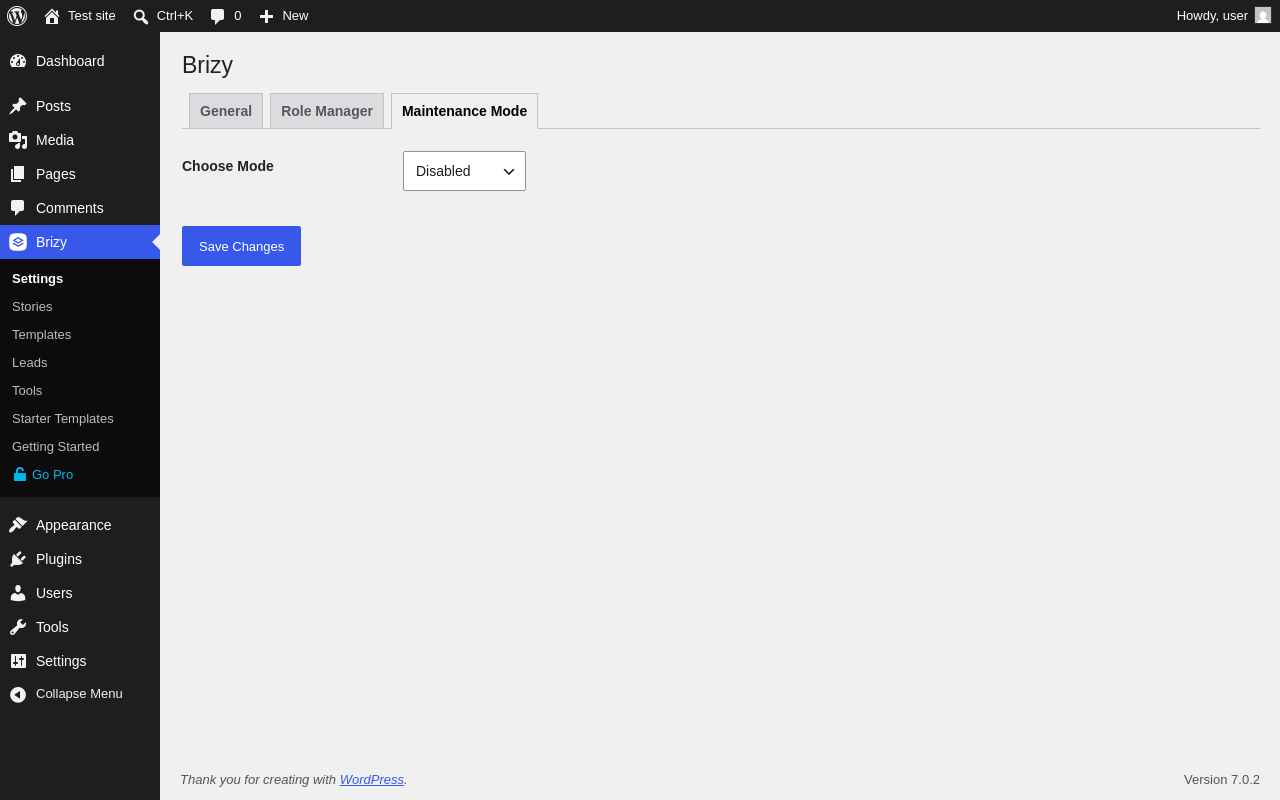Click the user avatar next to Howdy
The height and width of the screenshot is (800, 1280).
pyautogui.click(x=1263, y=15)
